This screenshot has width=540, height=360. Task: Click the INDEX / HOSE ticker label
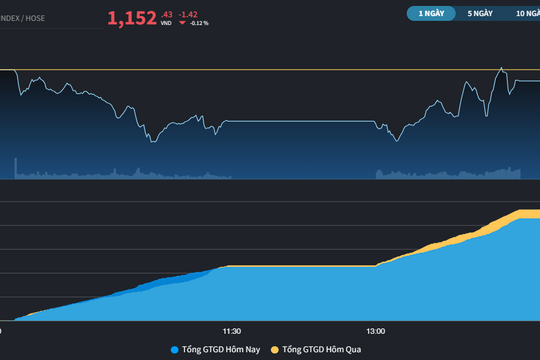pyautogui.click(x=22, y=18)
